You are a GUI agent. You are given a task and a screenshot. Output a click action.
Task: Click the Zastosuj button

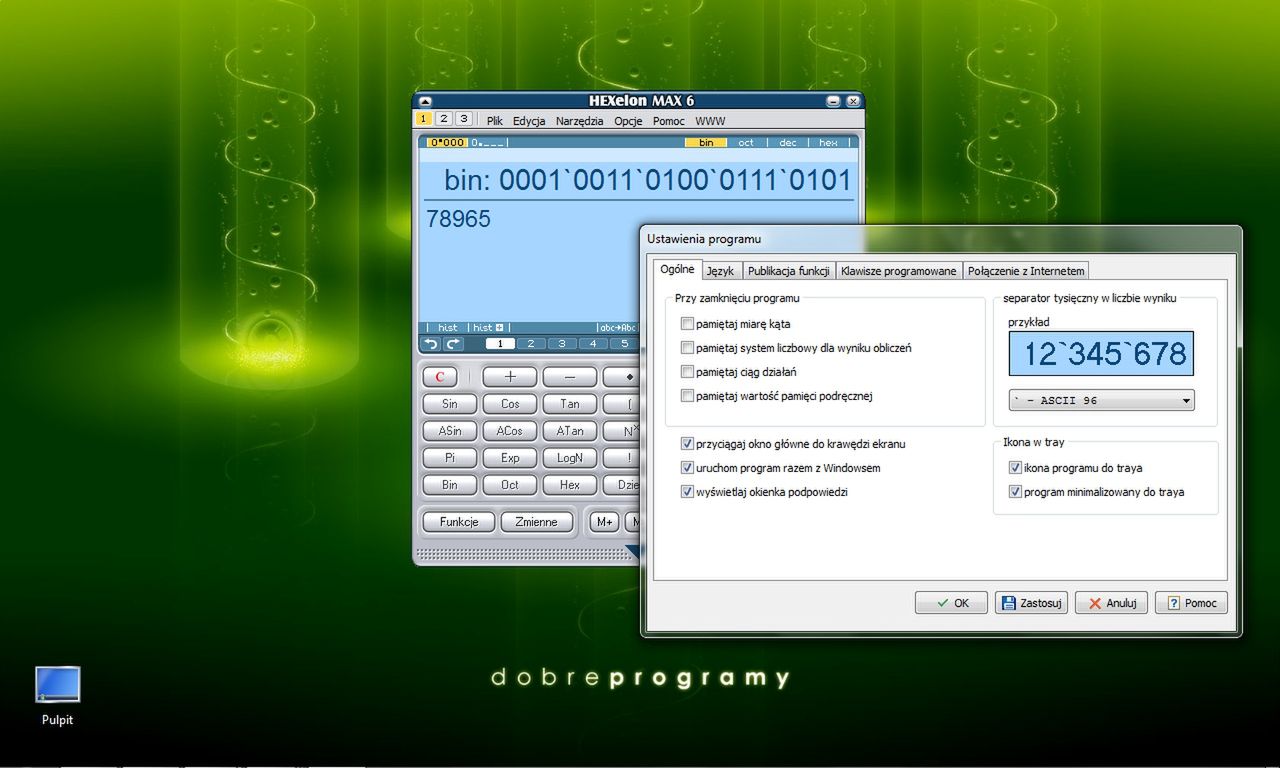[x=1031, y=603]
